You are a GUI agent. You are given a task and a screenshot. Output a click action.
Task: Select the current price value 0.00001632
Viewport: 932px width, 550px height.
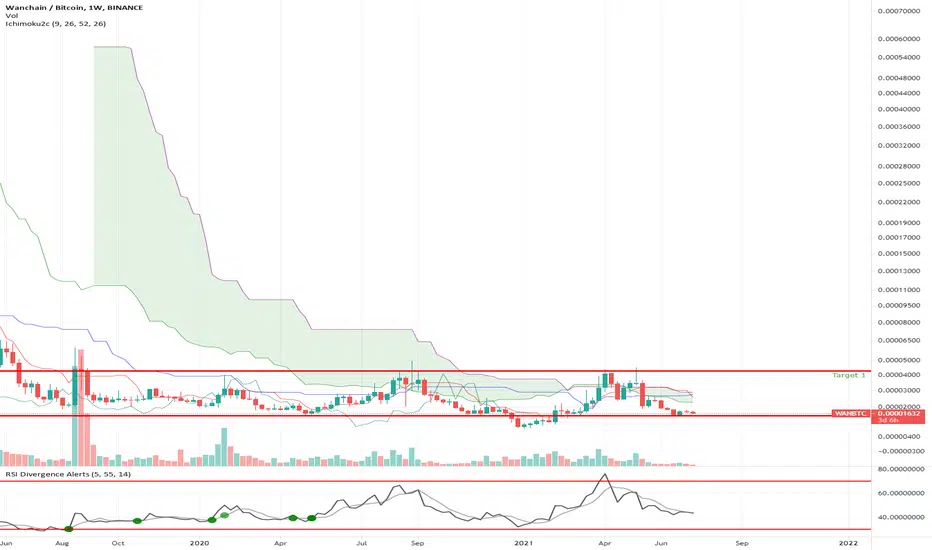(x=899, y=413)
